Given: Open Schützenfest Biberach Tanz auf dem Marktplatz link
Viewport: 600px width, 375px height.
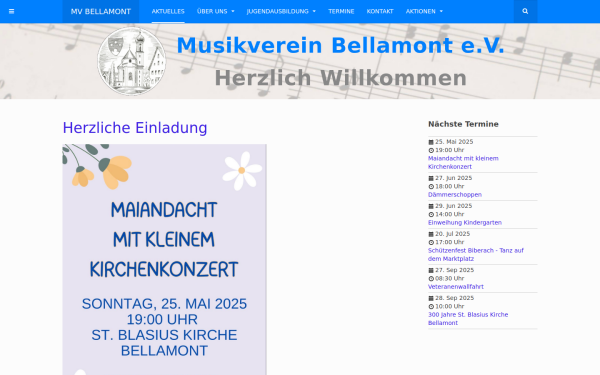Looking at the screenshot, I should tap(476, 255).
